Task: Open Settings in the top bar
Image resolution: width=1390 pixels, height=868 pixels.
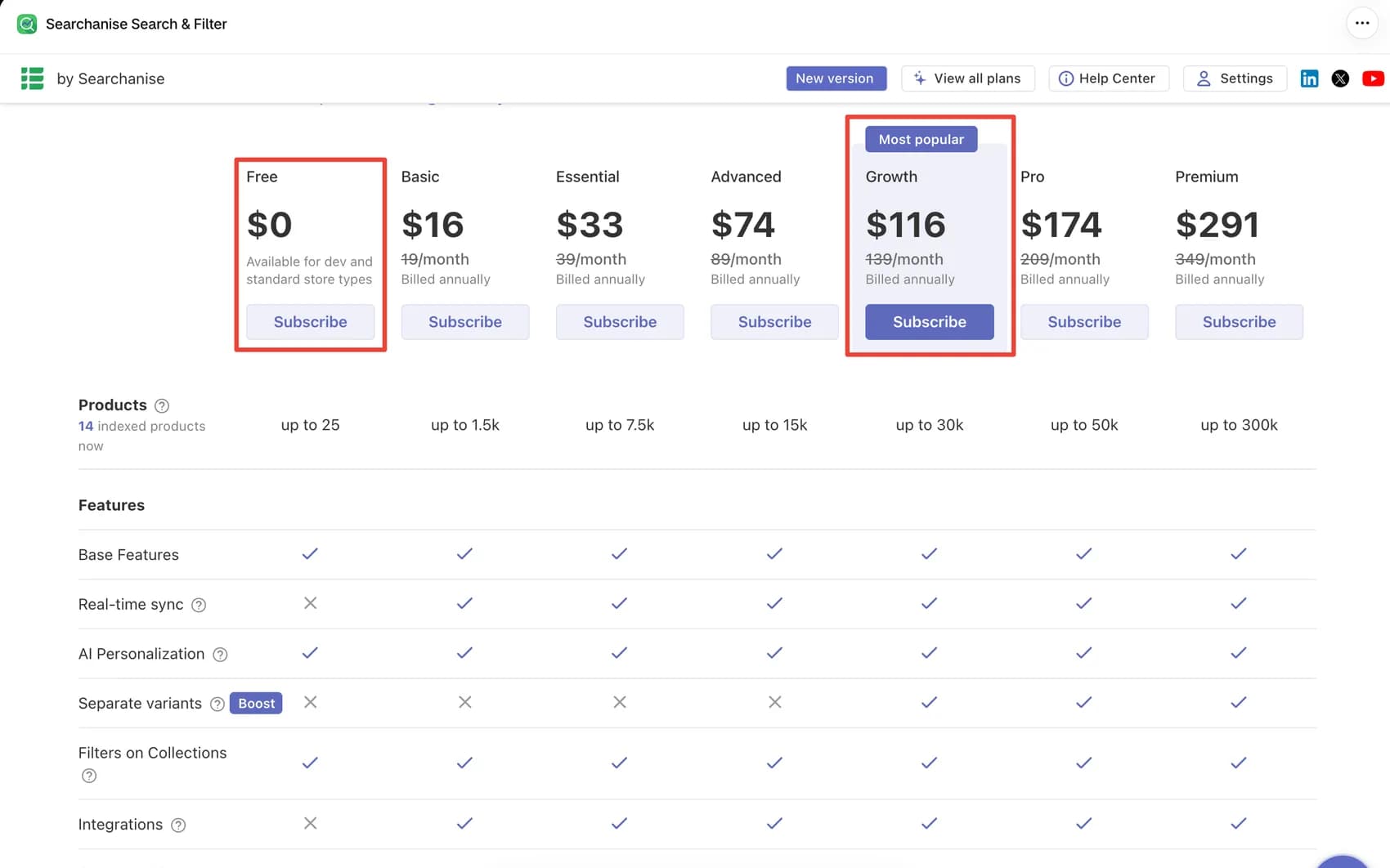Action: click(1235, 78)
